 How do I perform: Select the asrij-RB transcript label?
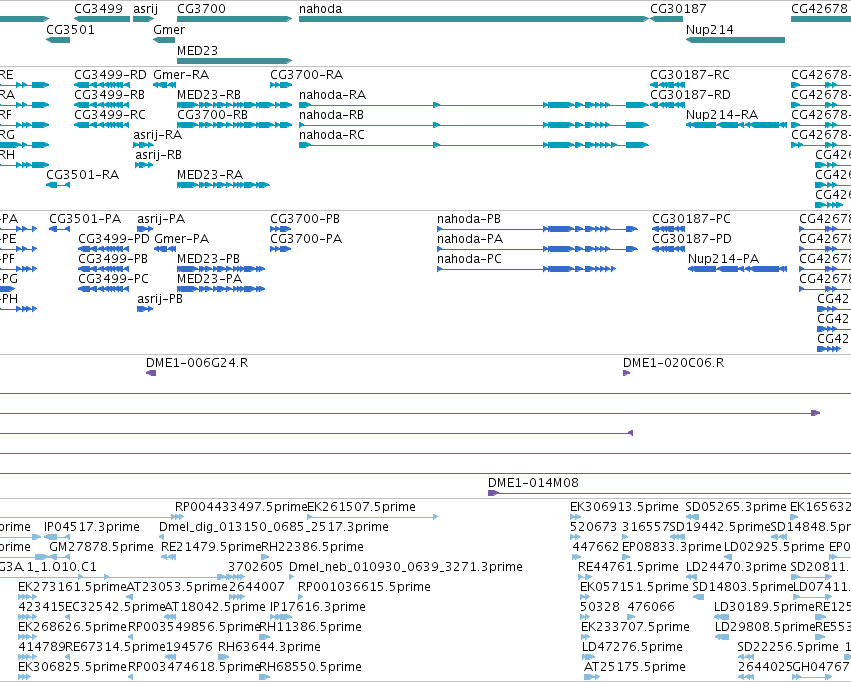(x=158, y=155)
